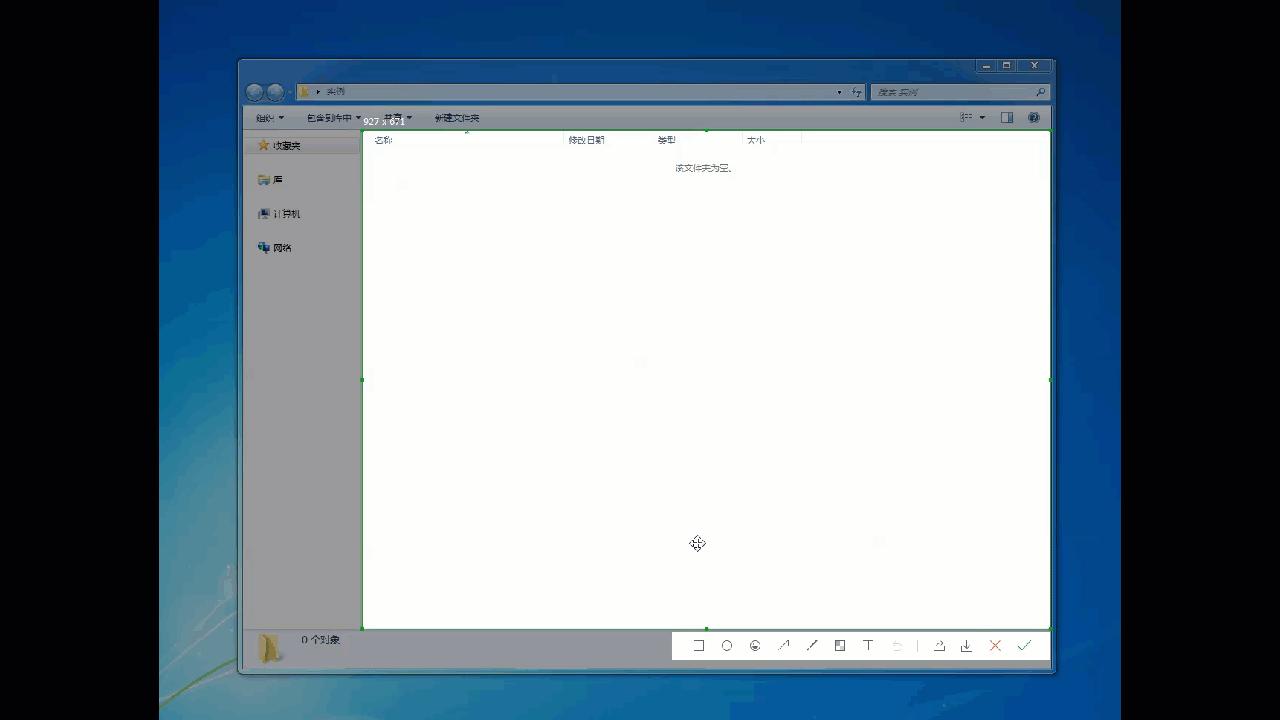Click the 0 个对象 status text
The width and height of the screenshot is (1280, 720).
click(x=321, y=640)
